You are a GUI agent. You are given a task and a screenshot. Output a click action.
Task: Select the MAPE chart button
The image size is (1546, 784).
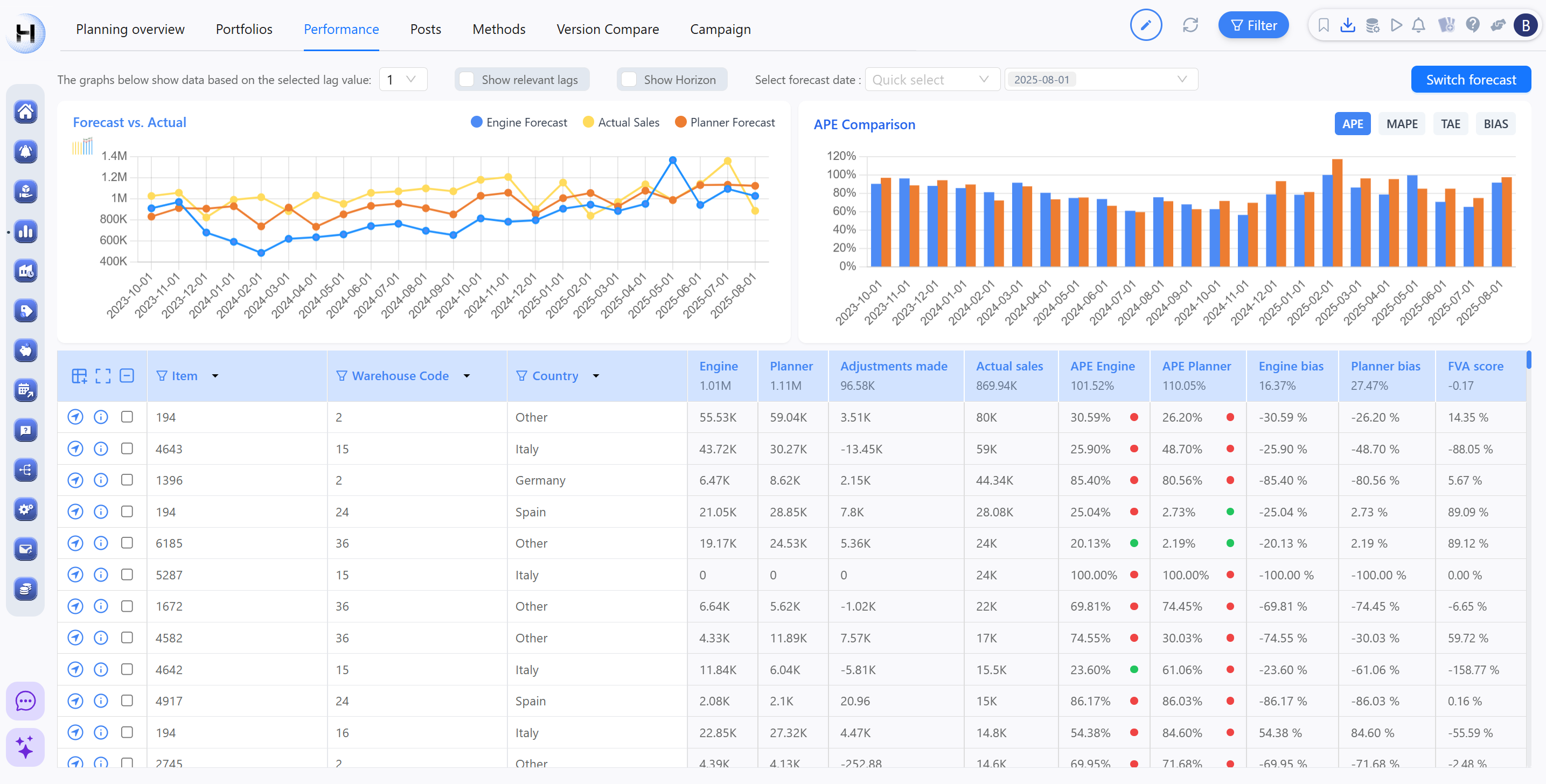(x=1401, y=124)
